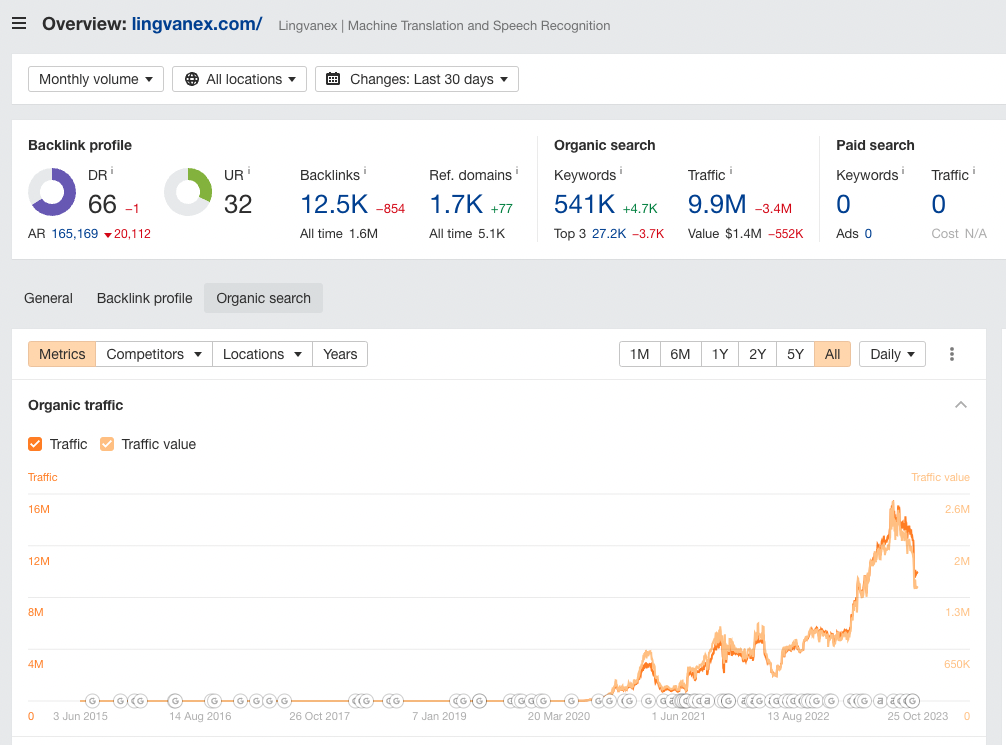Open the Monthly volume dropdown
The image size is (1006, 745).
pyautogui.click(x=96, y=79)
